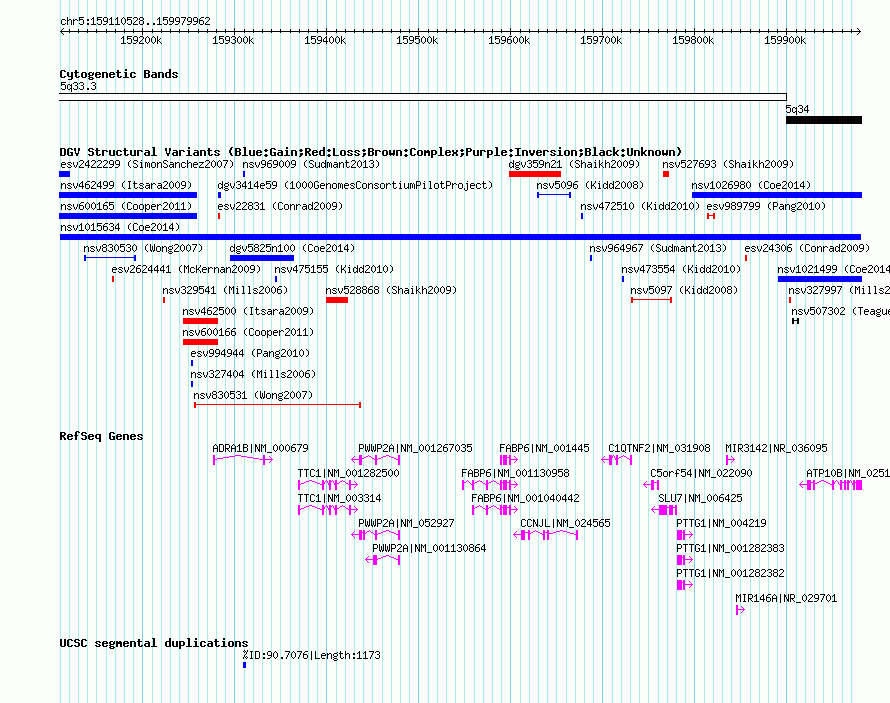Open the FABP6|NM_001040442 gene model
The width and height of the screenshot is (890, 703).
pyautogui.click(x=495, y=510)
